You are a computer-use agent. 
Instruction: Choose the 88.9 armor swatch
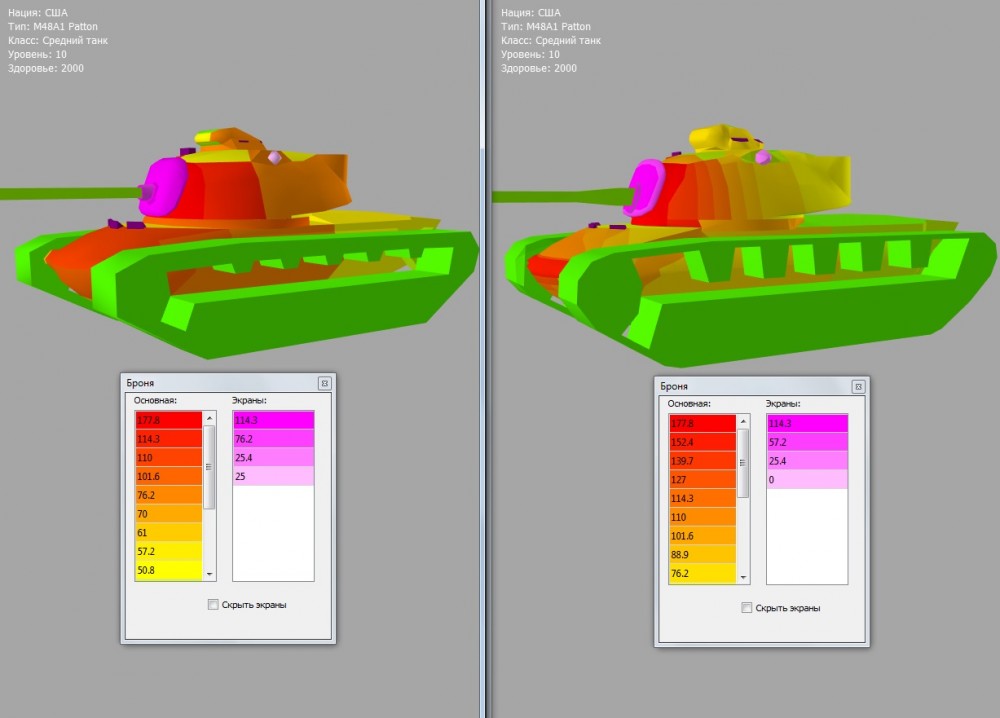[x=702, y=555]
